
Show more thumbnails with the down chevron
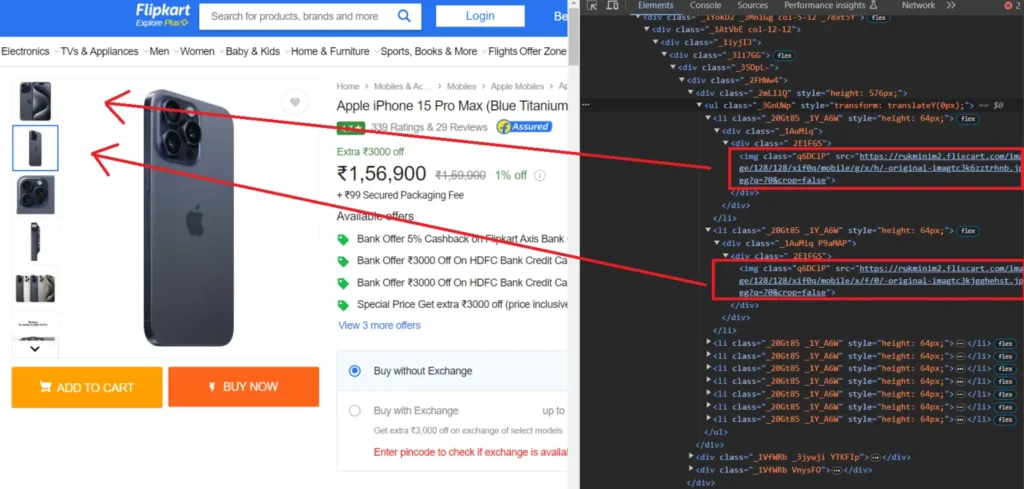click(x=35, y=349)
